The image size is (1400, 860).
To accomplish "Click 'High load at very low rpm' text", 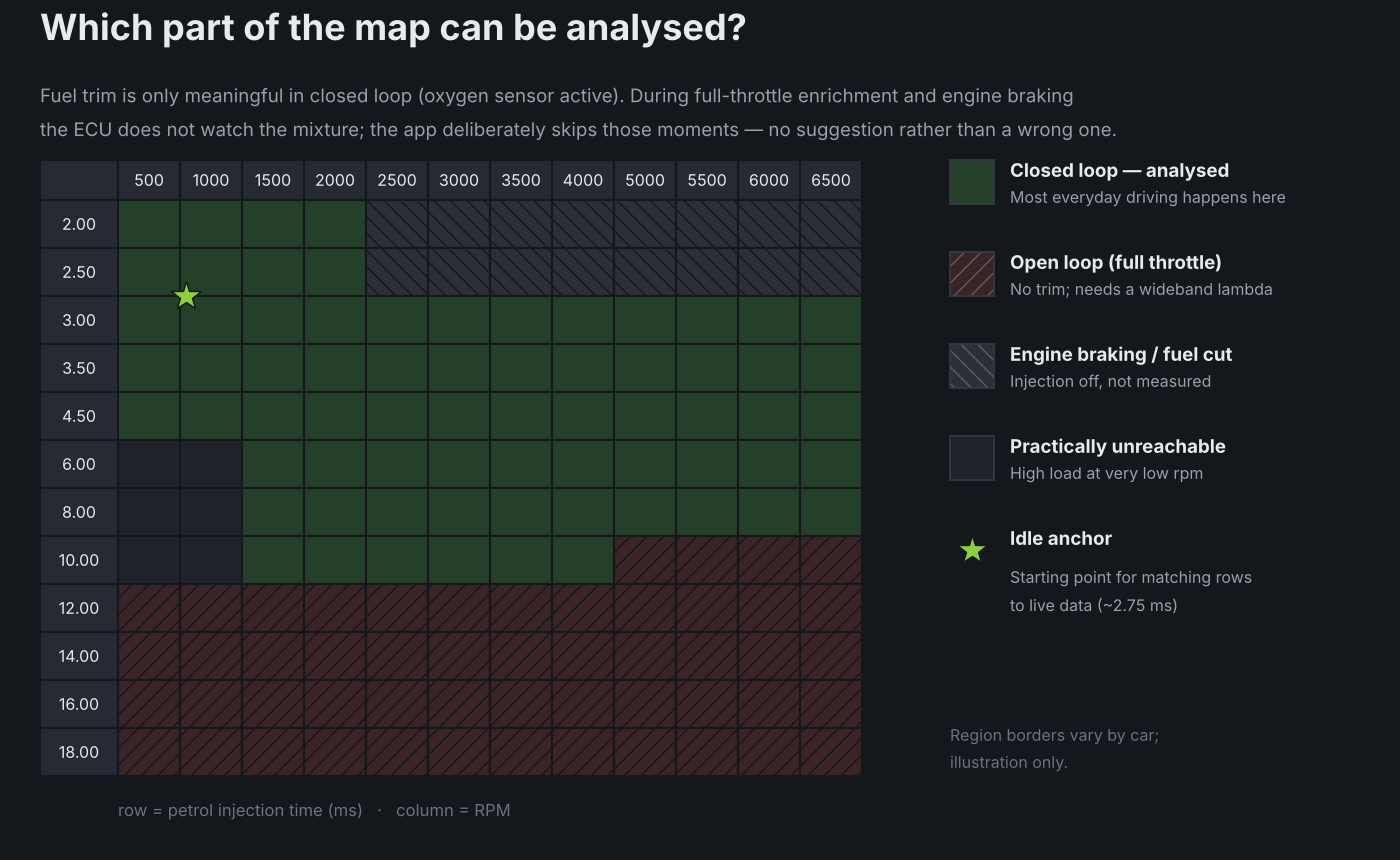I will [x=1106, y=473].
